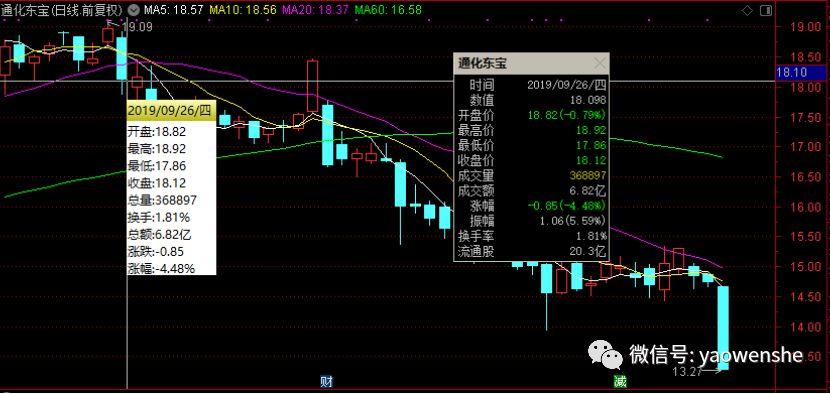Viewport: 830px width, 394px height.
Task: Click the tall red candle near 18.50
Action: click(x=312, y=86)
